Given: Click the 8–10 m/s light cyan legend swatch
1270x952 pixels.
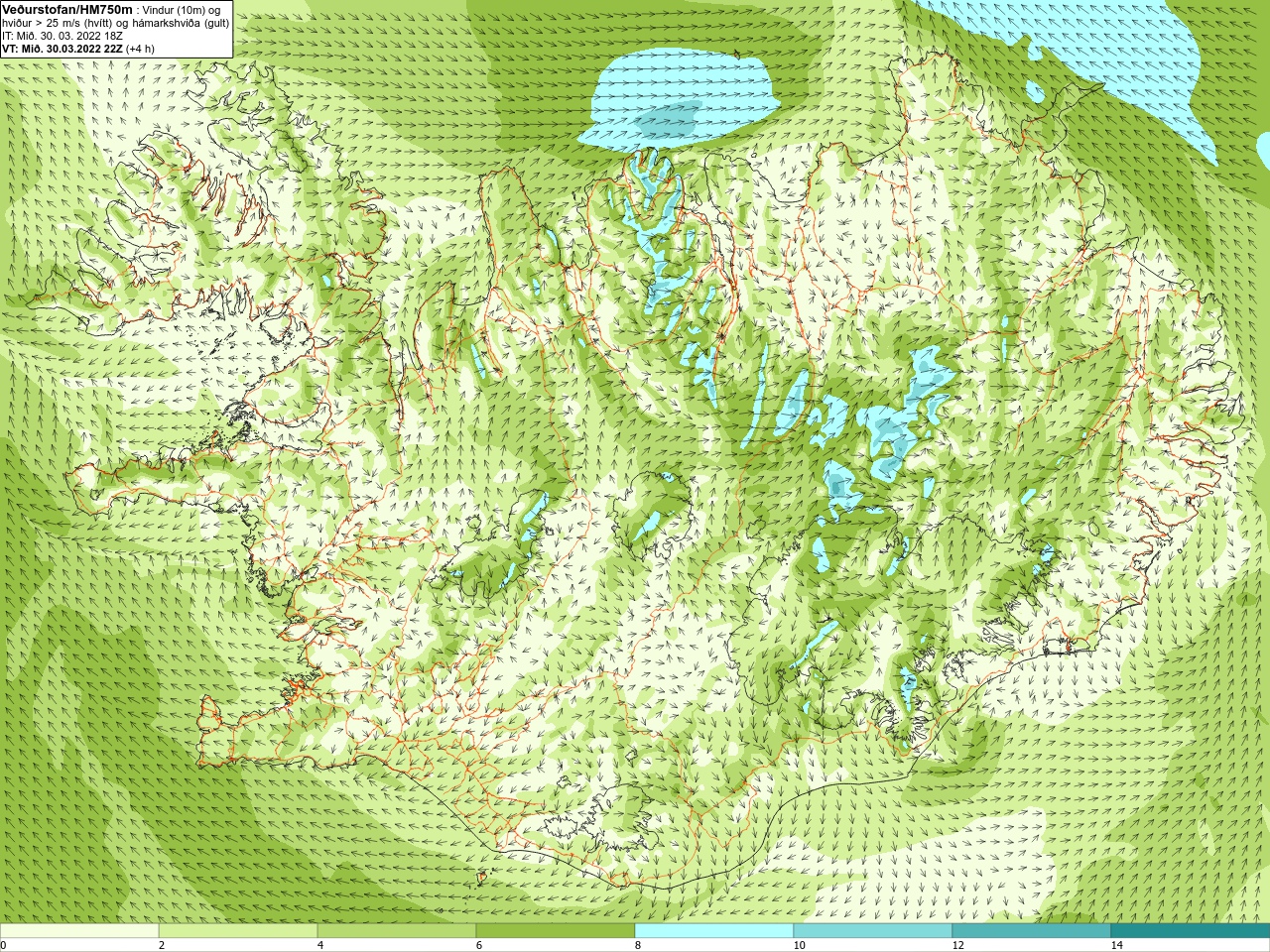Looking at the screenshot, I should pyautogui.click(x=714, y=931).
